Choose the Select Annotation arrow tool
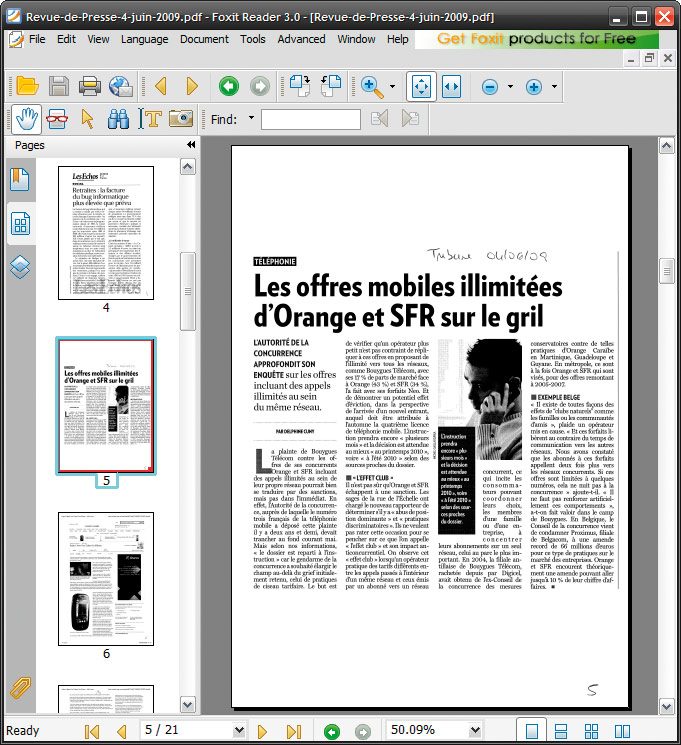Image resolution: width=681 pixels, height=745 pixels. click(x=87, y=119)
